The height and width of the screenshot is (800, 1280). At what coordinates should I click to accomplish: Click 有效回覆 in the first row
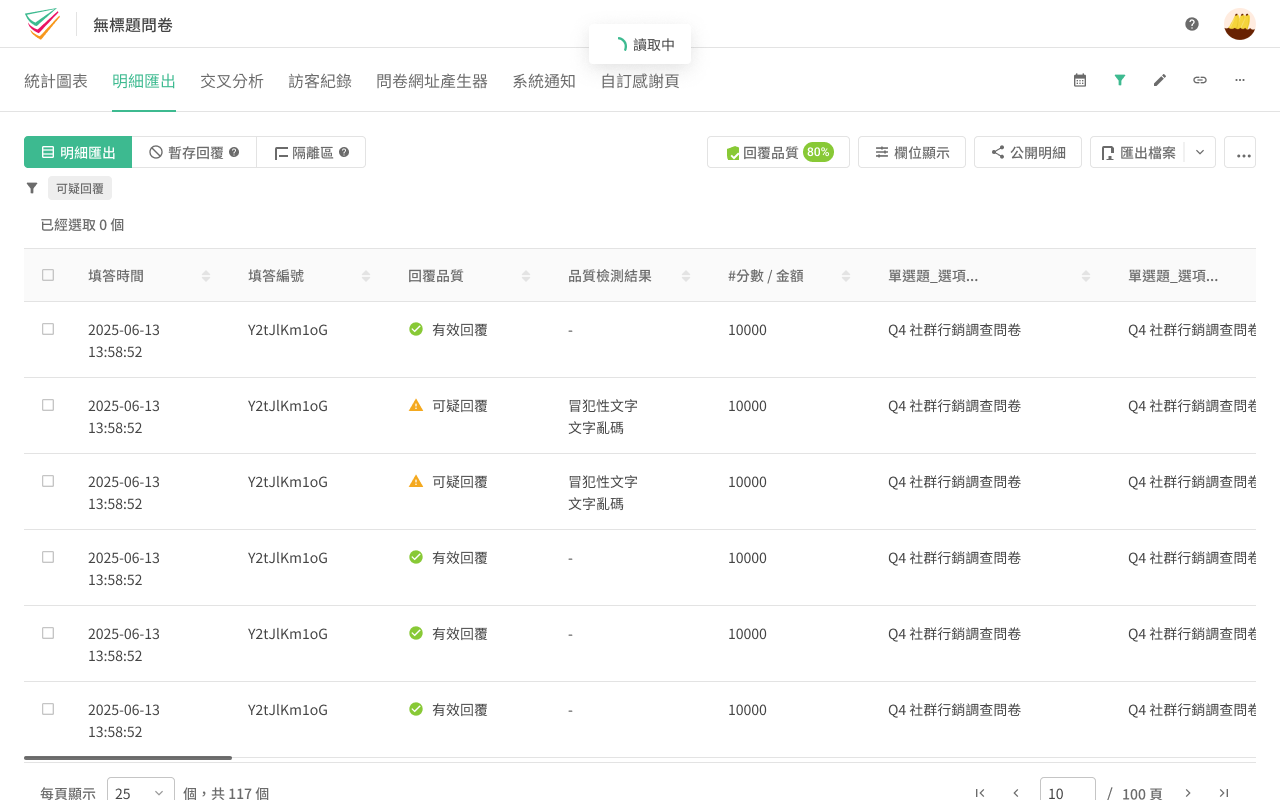[460, 329]
